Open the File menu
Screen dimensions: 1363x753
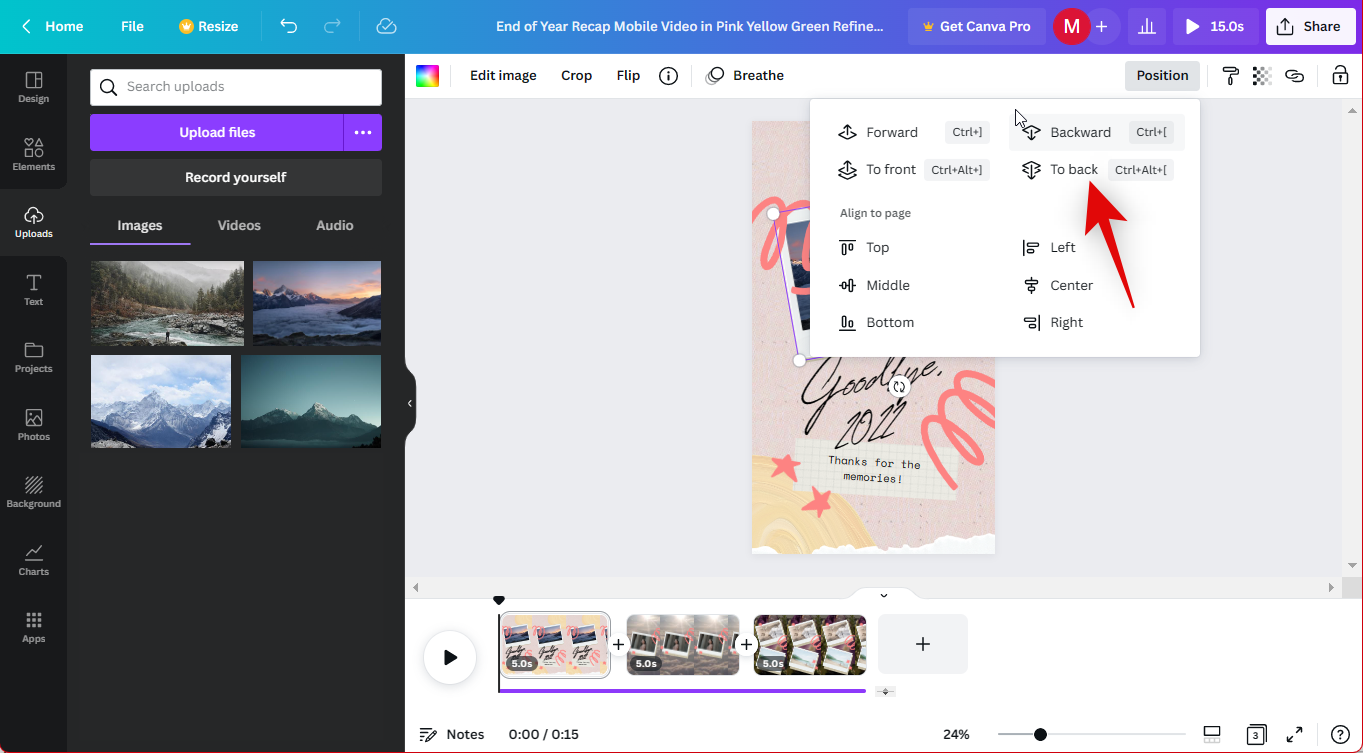tap(132, 26)
